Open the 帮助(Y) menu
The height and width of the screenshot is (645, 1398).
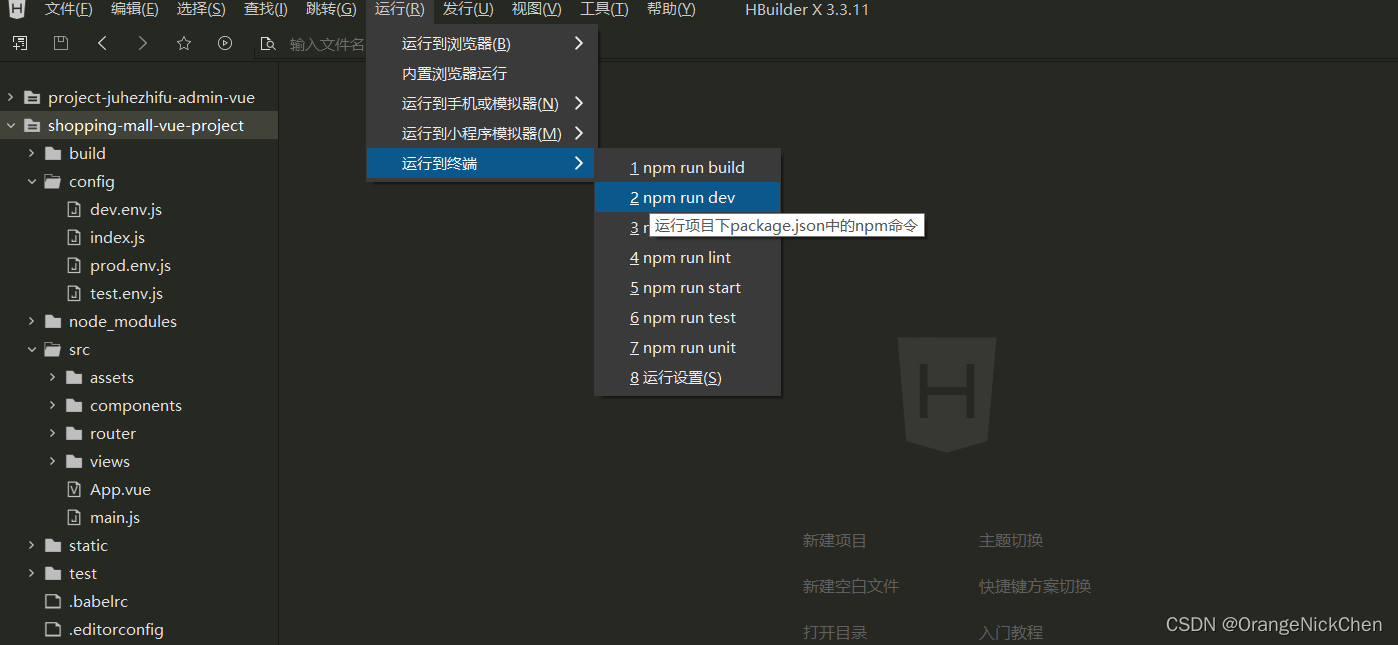671,10
